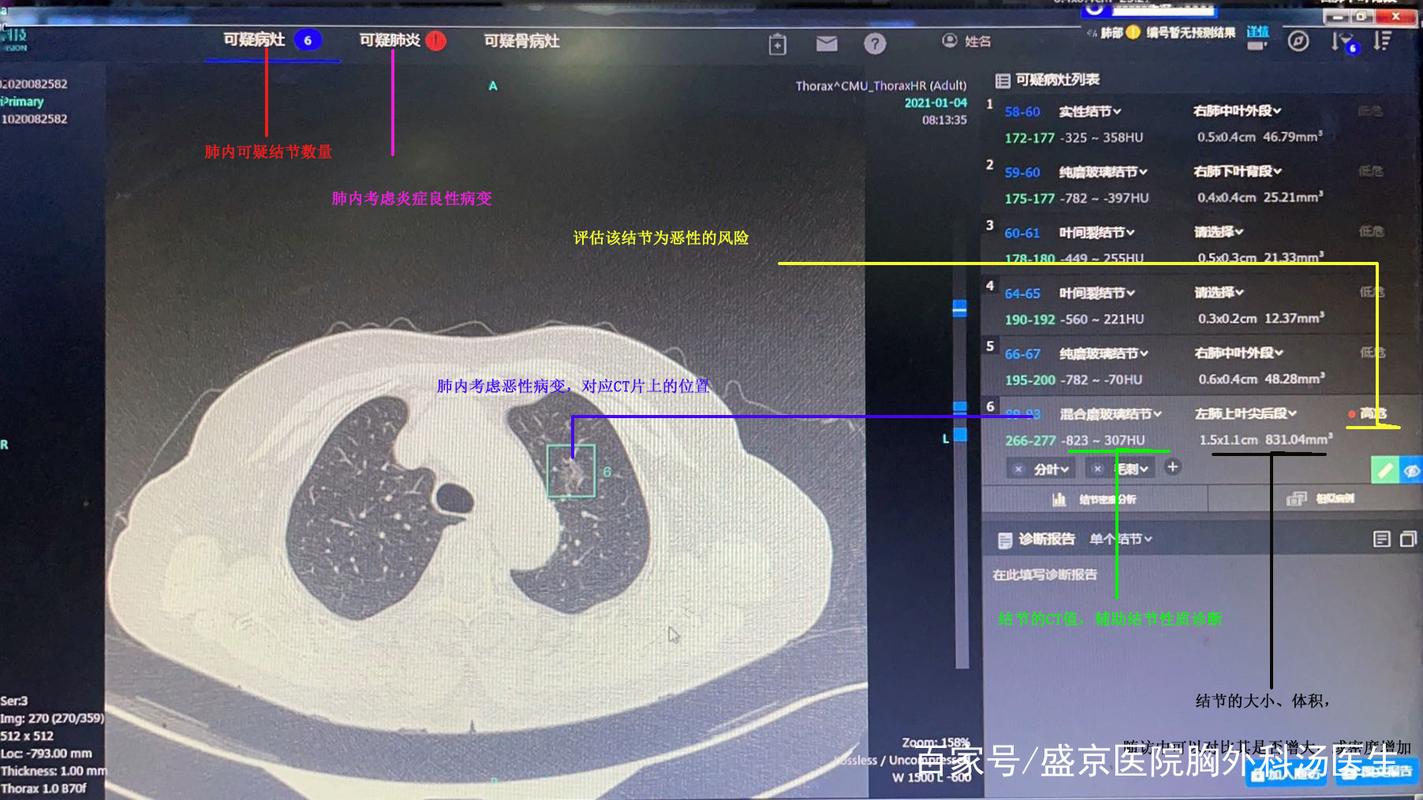Click the 高危 risk label on lesion 6
1423x800 pixels.
(x=1372, y=414)
